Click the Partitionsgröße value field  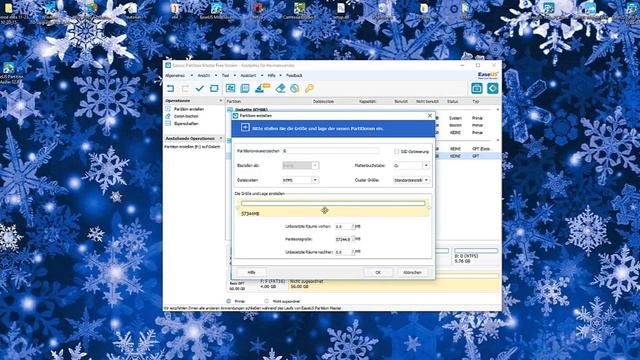[343, 239]
